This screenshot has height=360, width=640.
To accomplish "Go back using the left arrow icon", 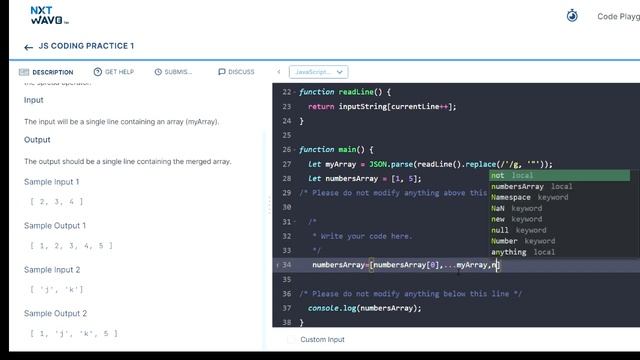I will coord(29,47).
